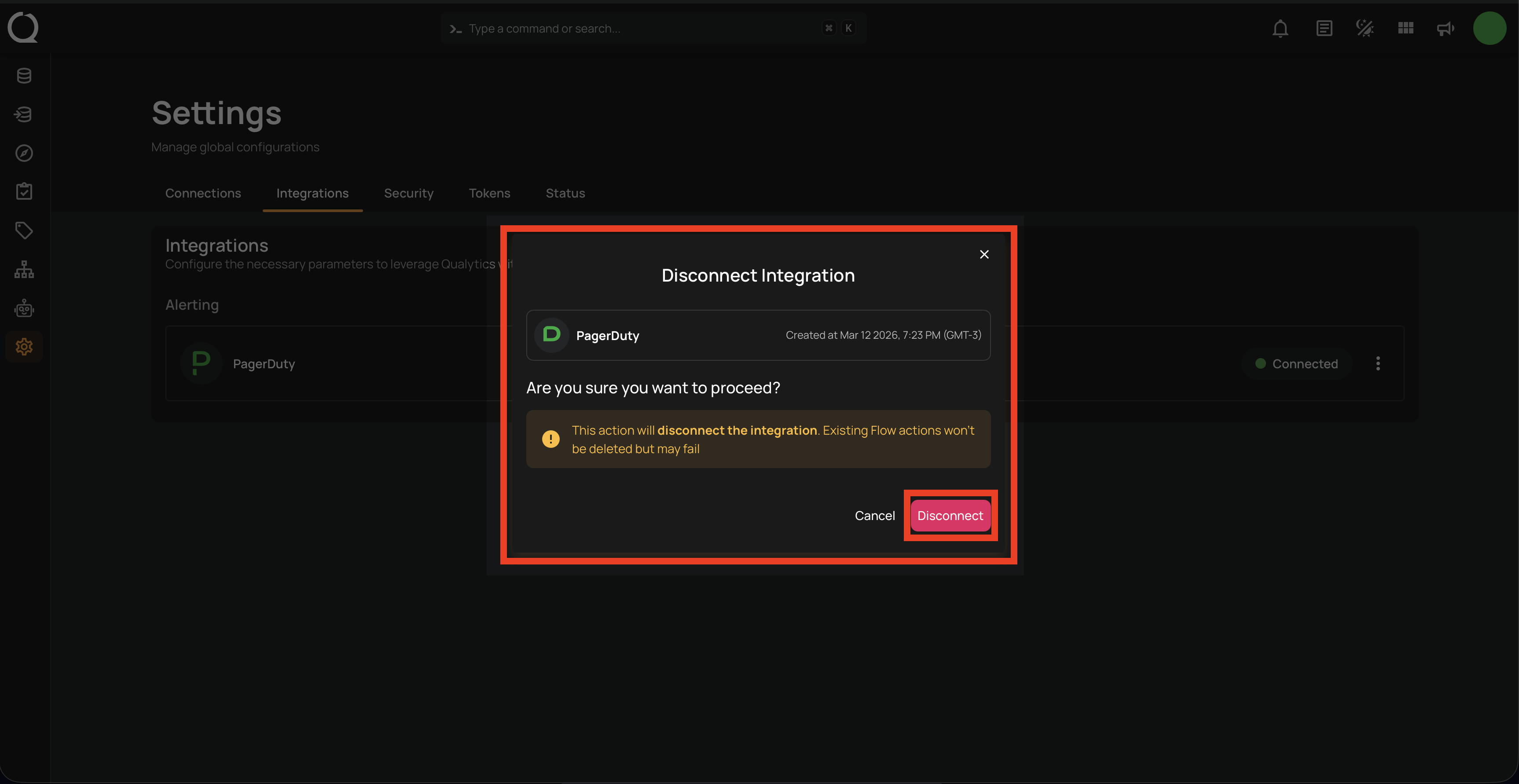This screenshot has width=1519, height=784.
Task: Open the PagerDuty three-dot options menu
Action: [1378, 364]
